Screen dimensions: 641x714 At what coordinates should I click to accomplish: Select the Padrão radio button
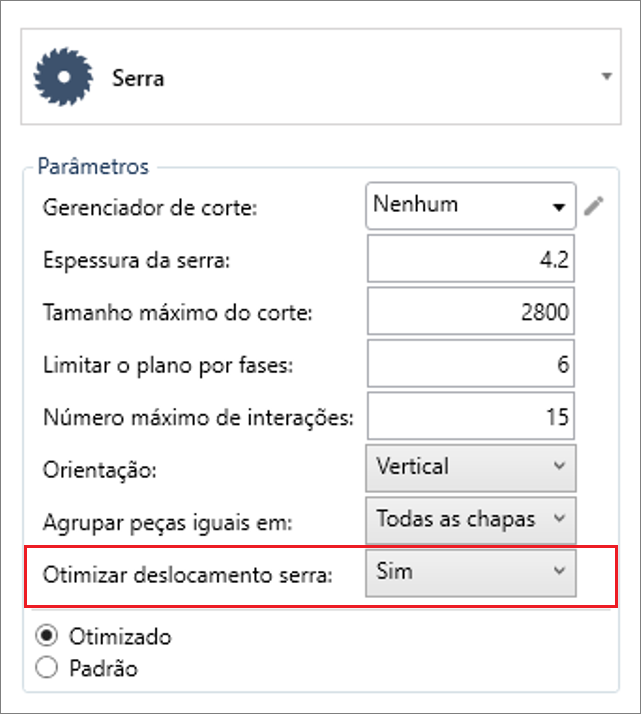[46, 668]
